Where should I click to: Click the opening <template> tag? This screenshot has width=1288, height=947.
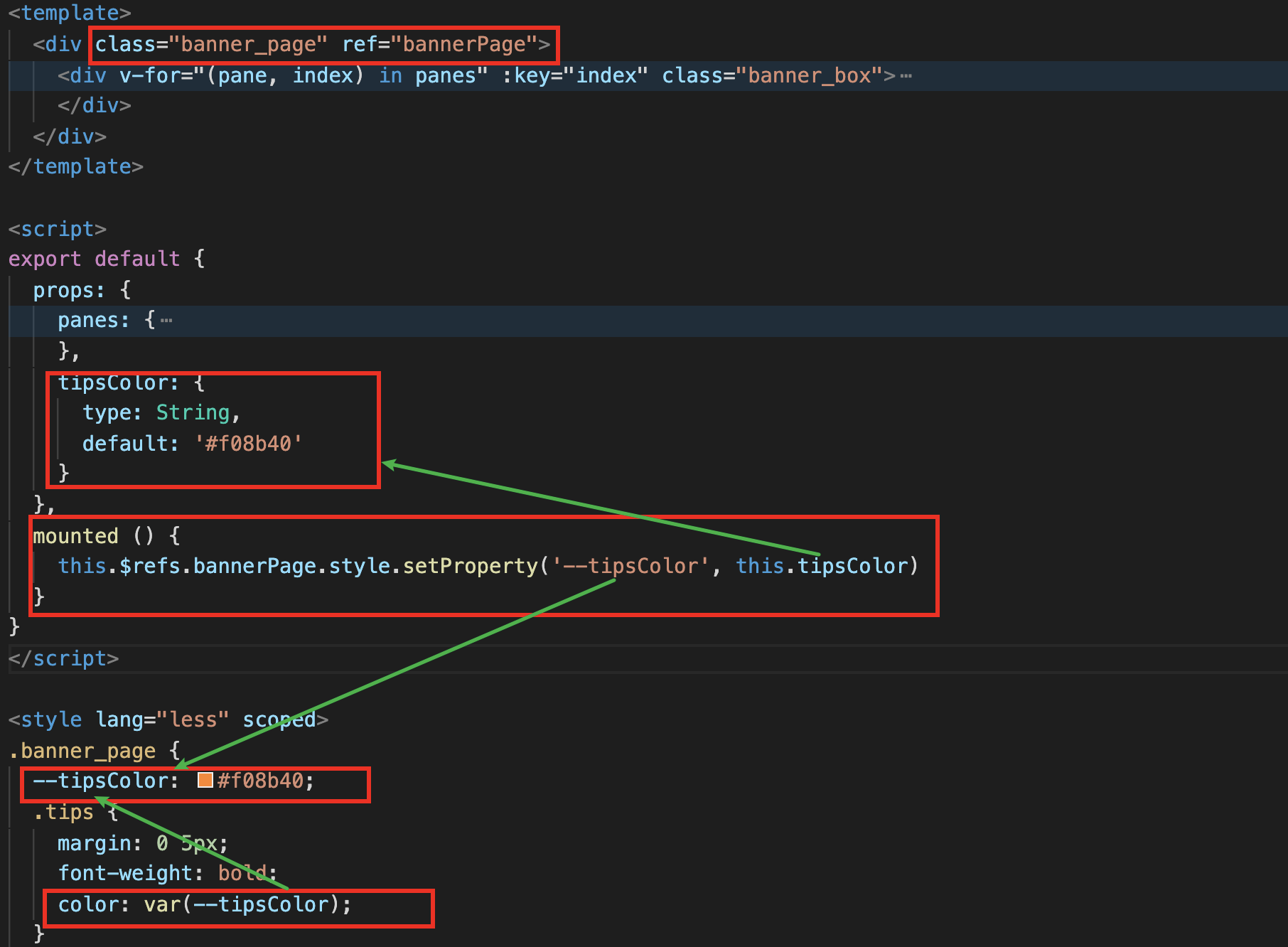[68, 12]
